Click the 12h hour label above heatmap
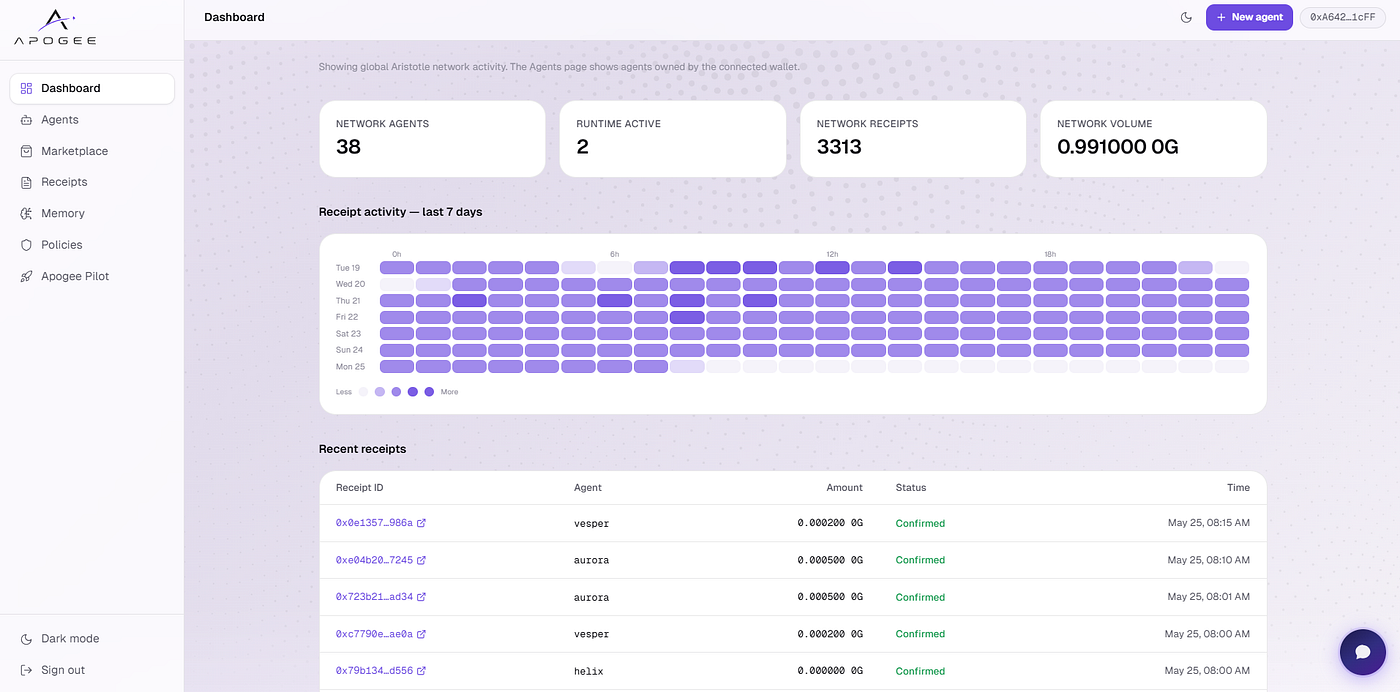Screen dimensions: 1400x692 tap(832, 254)
